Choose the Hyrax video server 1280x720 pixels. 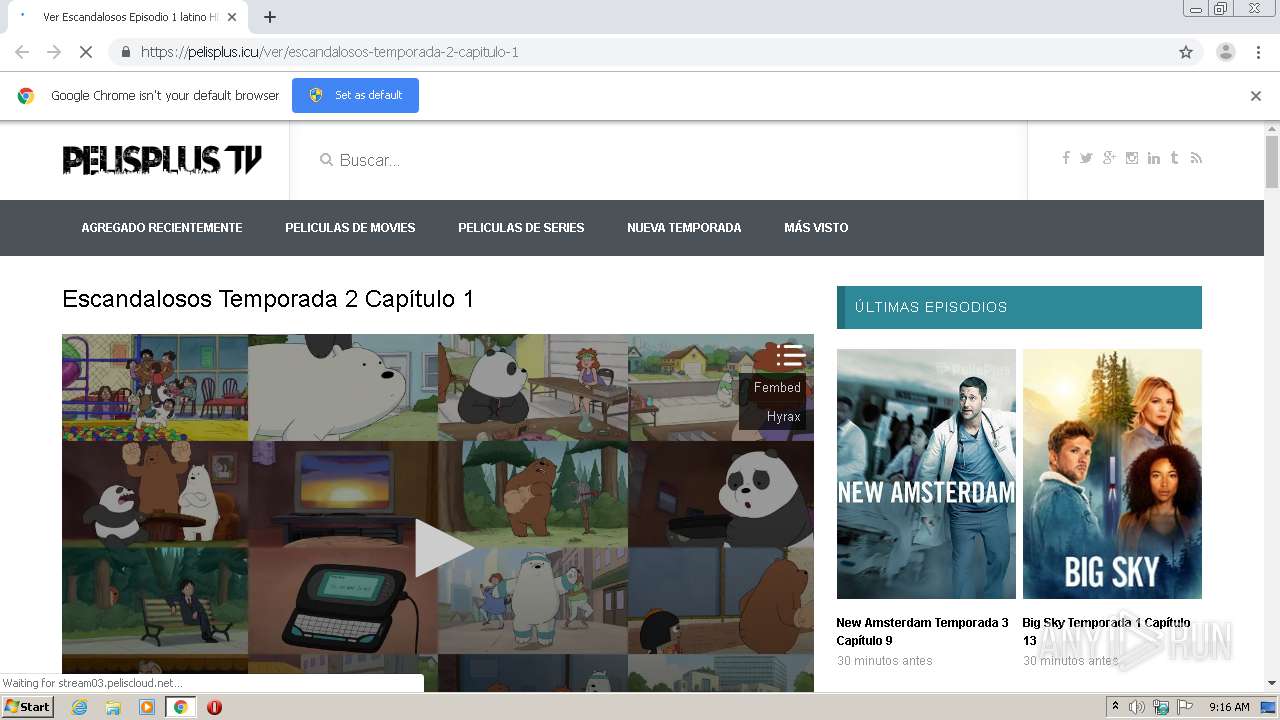click(x=784, y=417)
